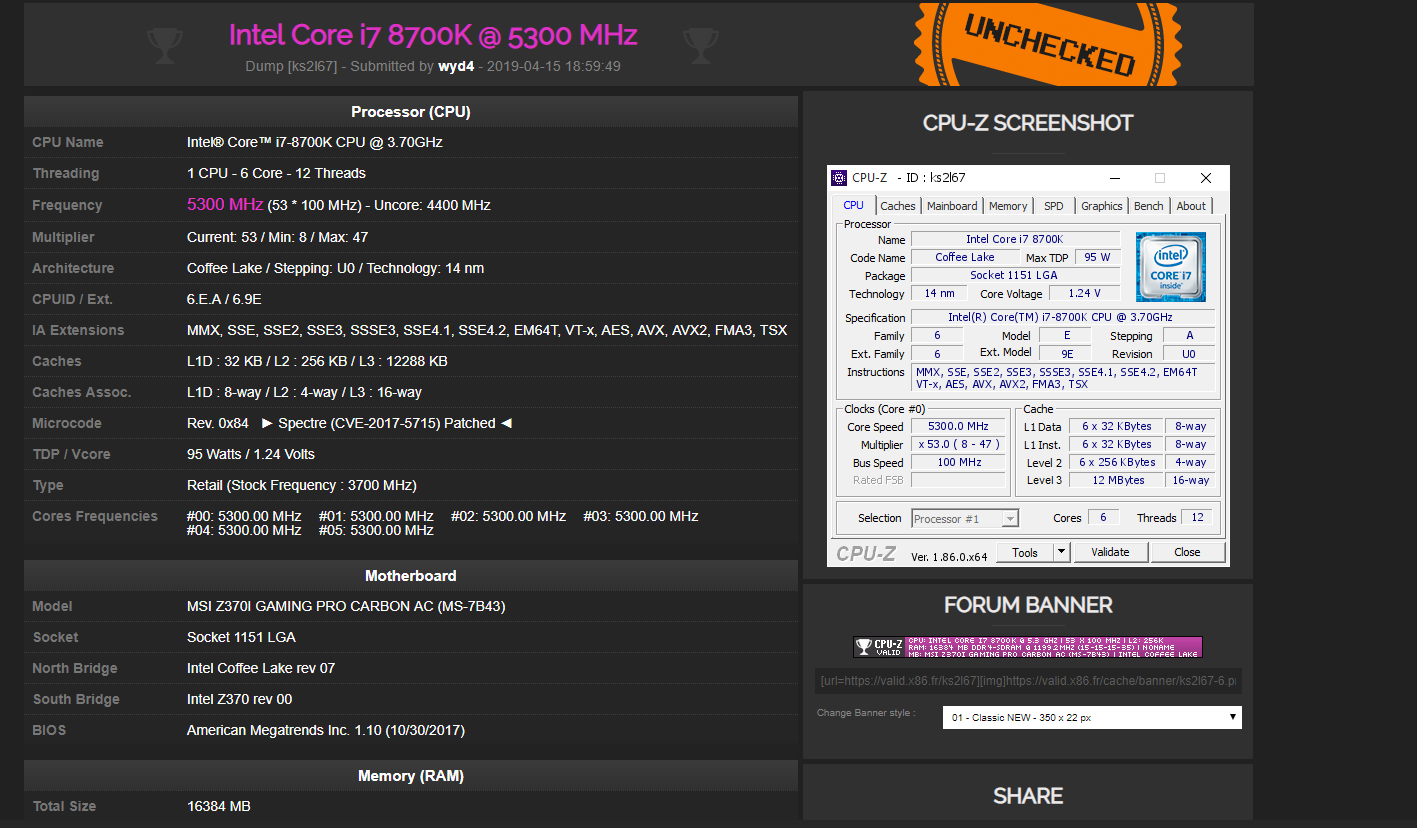Screen dimensions: 1417x828
Task: Open the Bench tab
Action: pos(1148,206)
